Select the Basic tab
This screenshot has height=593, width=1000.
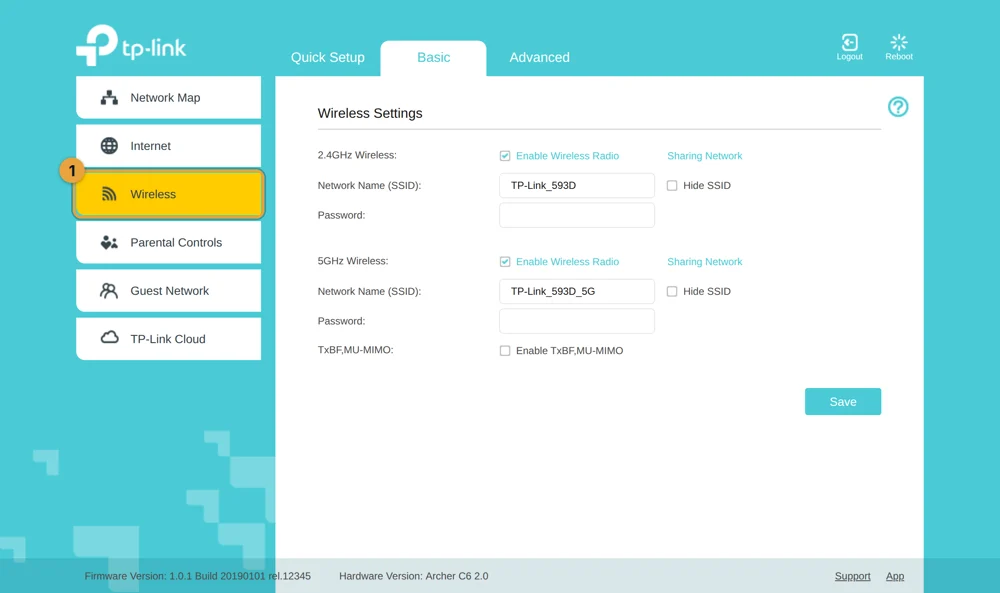point(434,57)
